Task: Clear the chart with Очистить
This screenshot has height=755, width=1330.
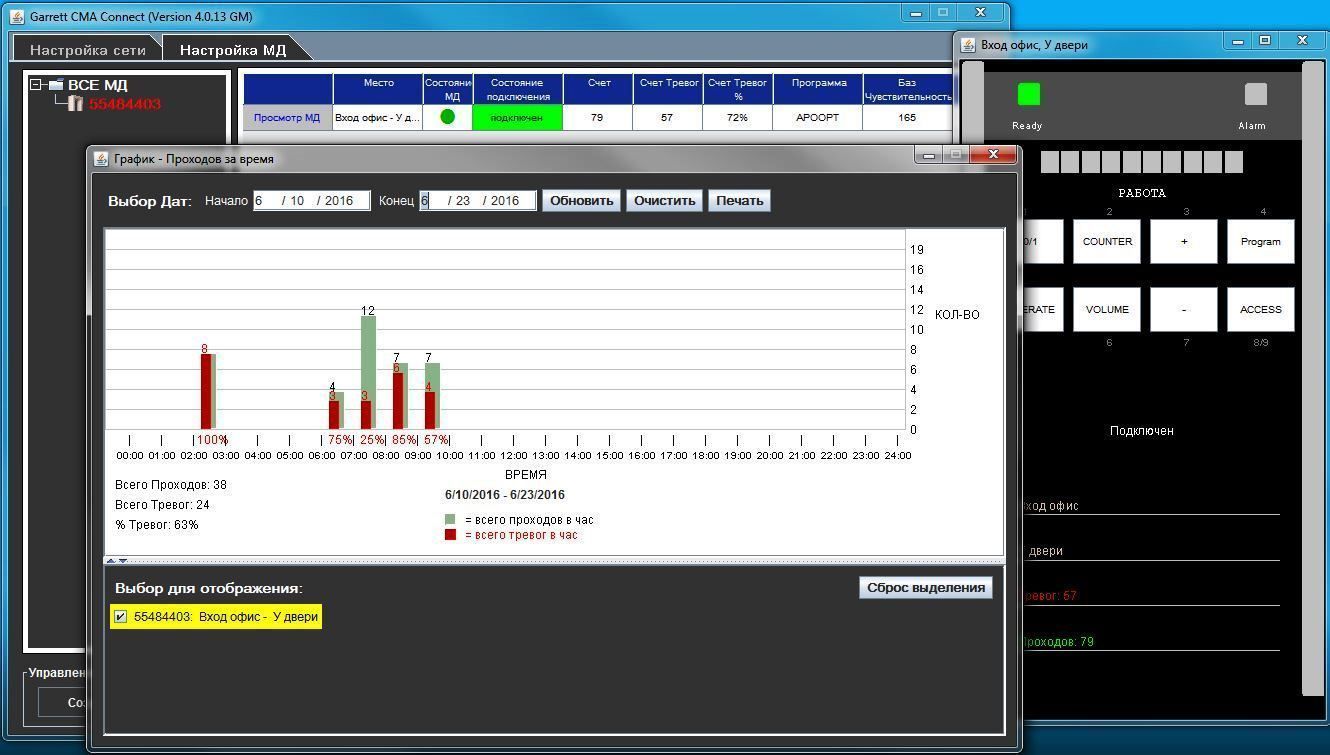Action: point(664,201)
